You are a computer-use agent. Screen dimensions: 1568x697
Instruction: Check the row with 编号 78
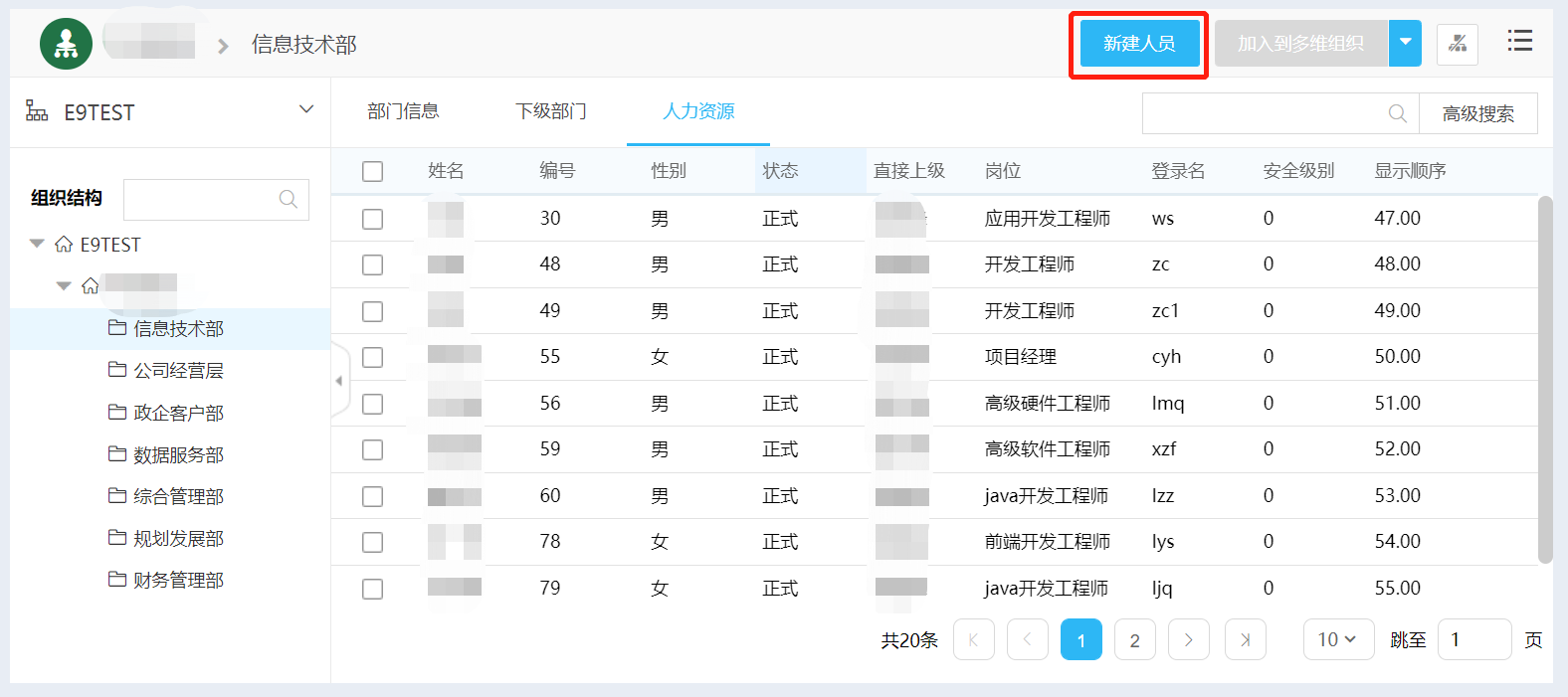pos(373,542)
